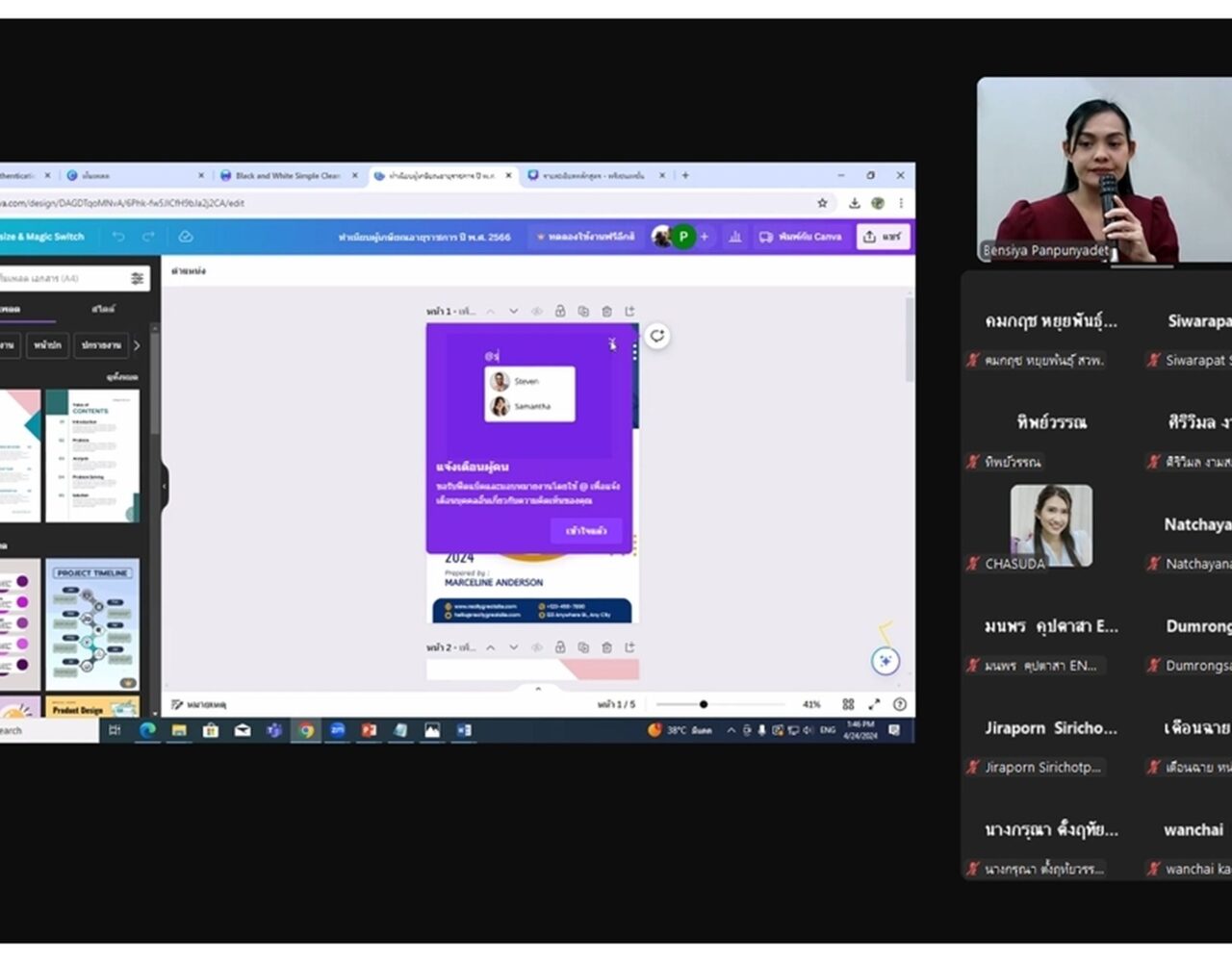
Task: Open File Explorer from the taskbar
Action: 179,730
